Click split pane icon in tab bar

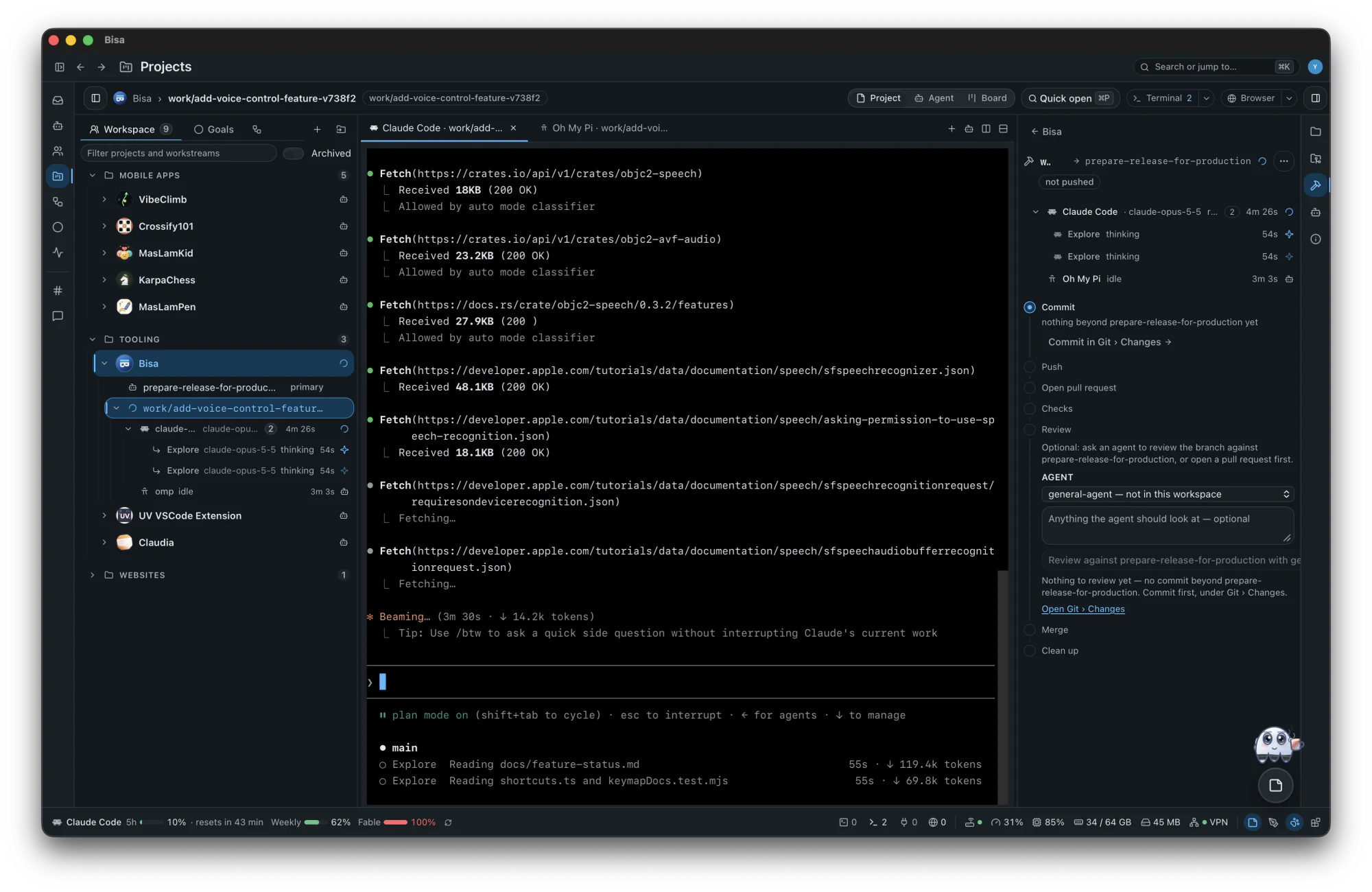[986, 128]
